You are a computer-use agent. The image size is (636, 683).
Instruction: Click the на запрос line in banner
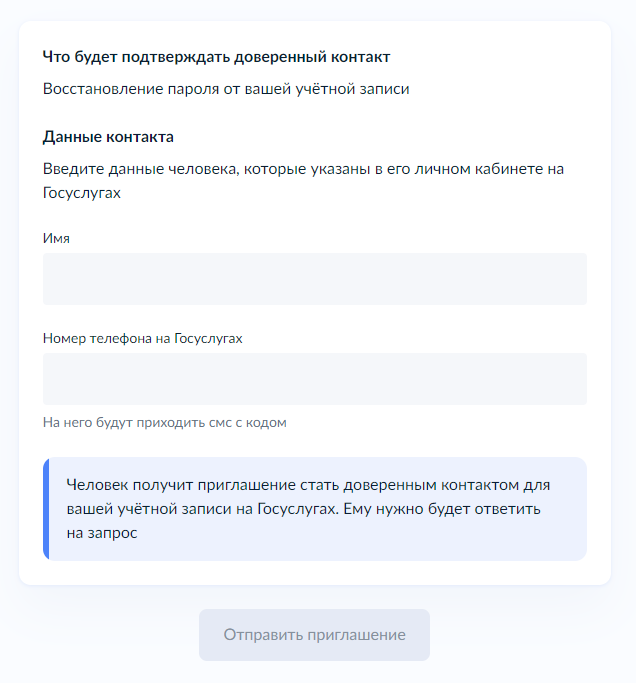click(x=101, y=533)
